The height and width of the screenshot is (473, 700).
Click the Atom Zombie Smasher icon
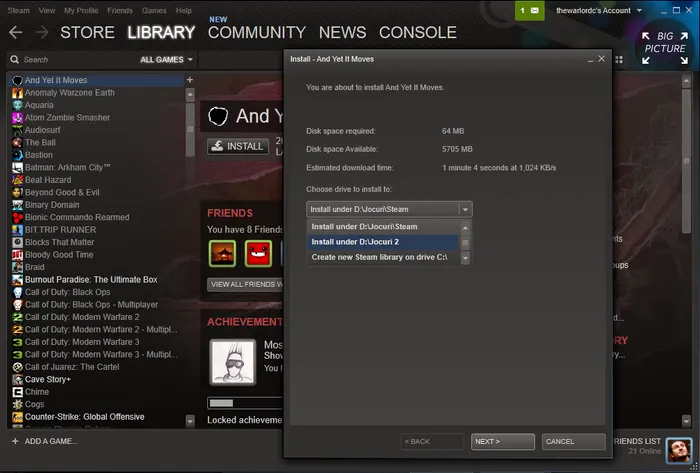tap(17, 118)
